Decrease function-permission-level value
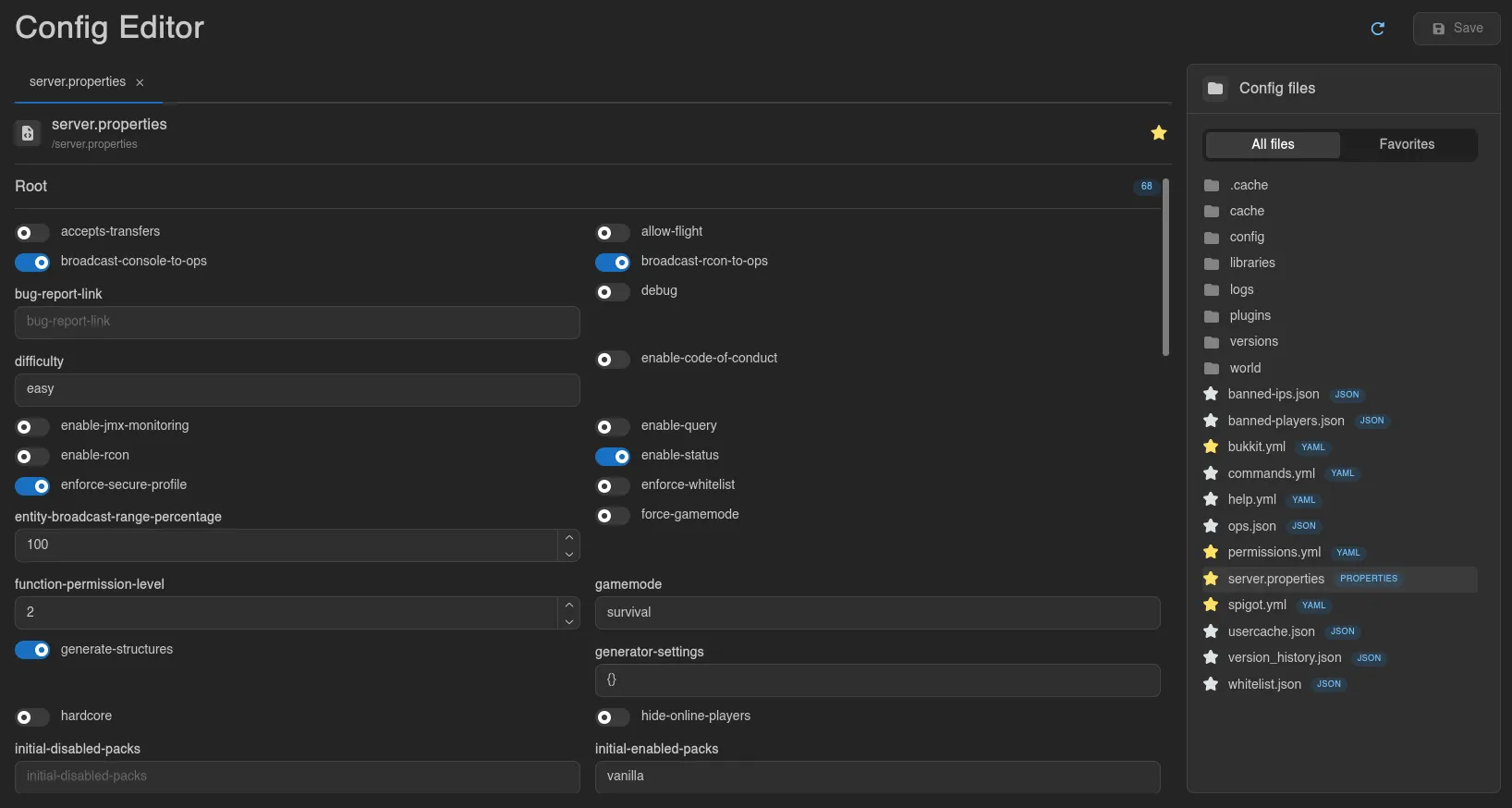Viewport: 1512px width, 808px height. click(569, 621)
